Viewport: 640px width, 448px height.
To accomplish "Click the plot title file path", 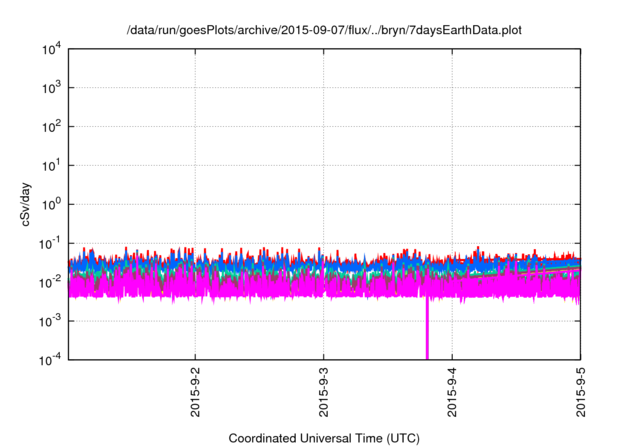I will [x=324, y=30].
